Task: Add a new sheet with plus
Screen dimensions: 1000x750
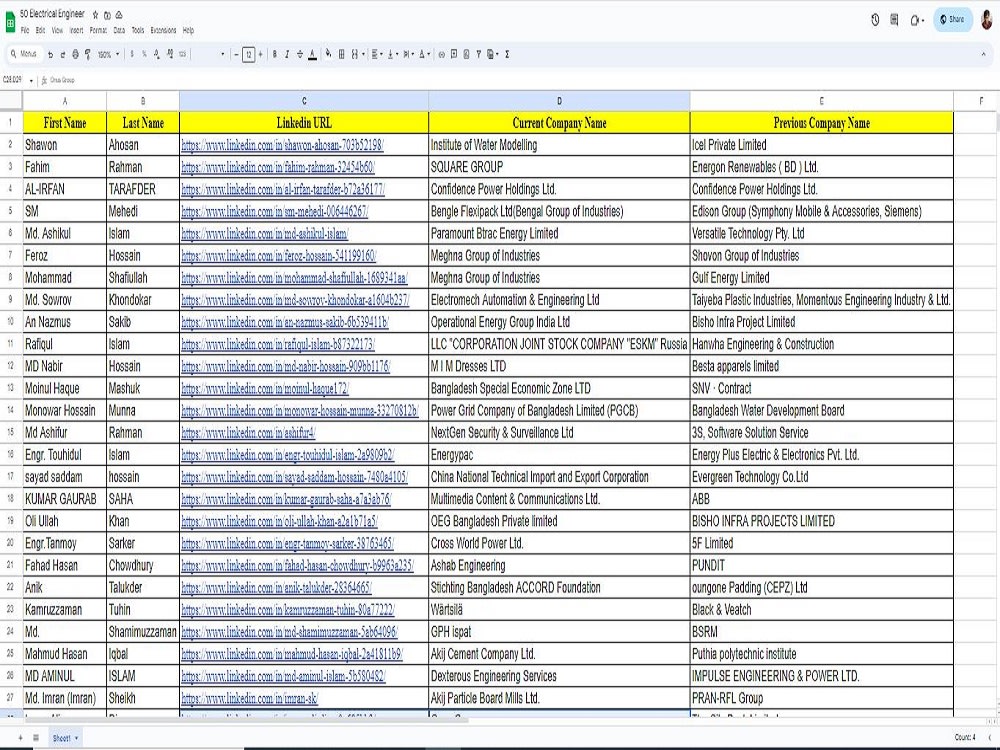Action: click(x=20, y=738)
